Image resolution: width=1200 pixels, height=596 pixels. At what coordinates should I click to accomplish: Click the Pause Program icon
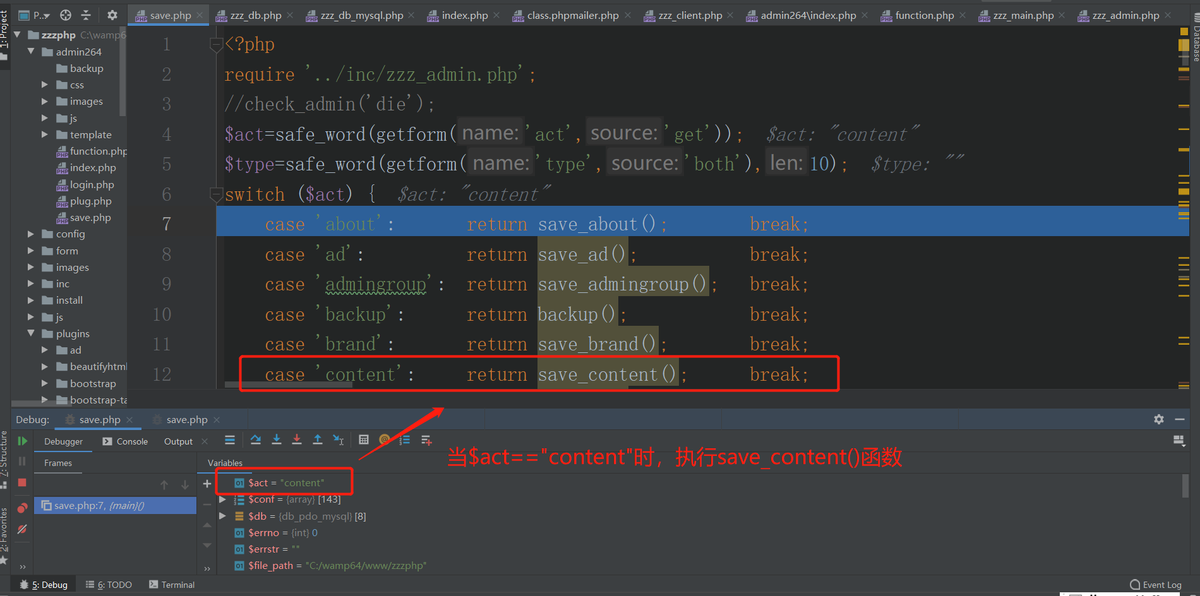pyautogui.click(x=22, y=461)
